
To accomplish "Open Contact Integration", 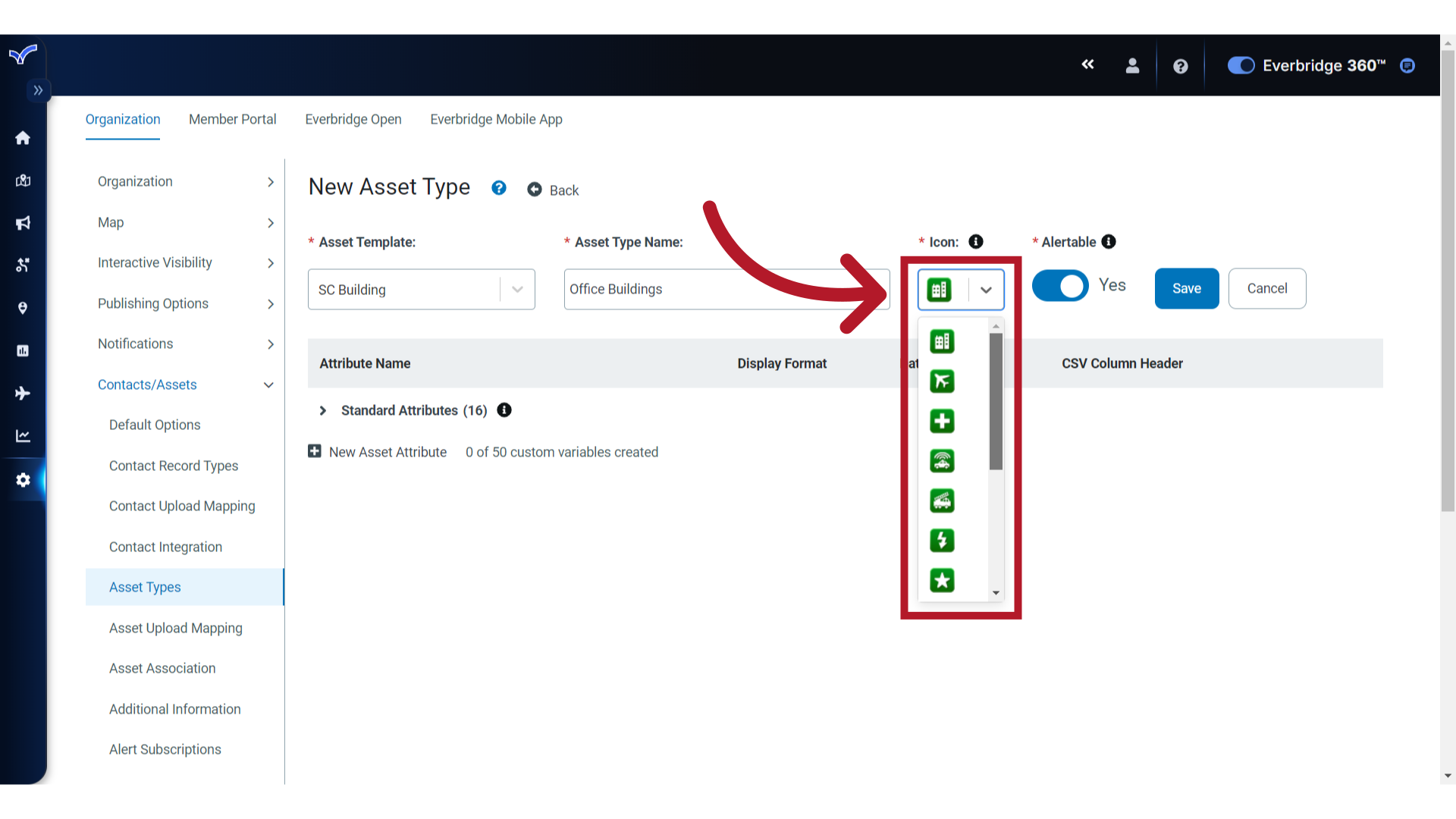I will [165, 547].
